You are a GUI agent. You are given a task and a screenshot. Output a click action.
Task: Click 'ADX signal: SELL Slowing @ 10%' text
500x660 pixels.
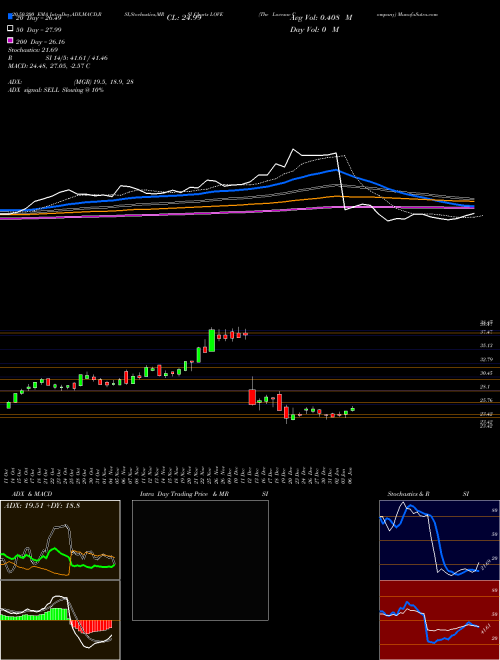coord(56,90)
